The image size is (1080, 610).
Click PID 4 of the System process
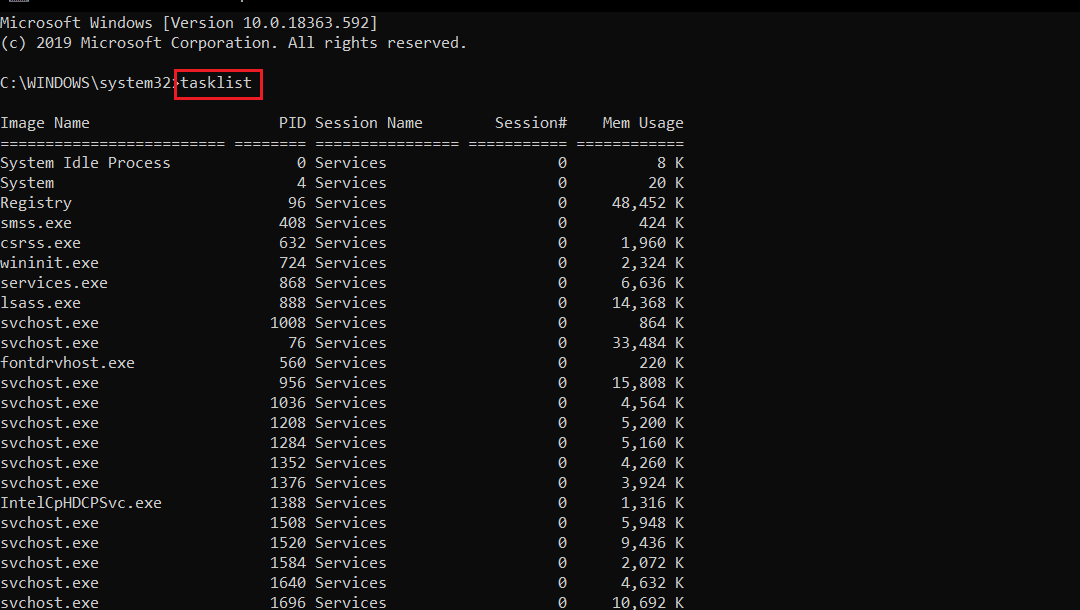[301, 183]
